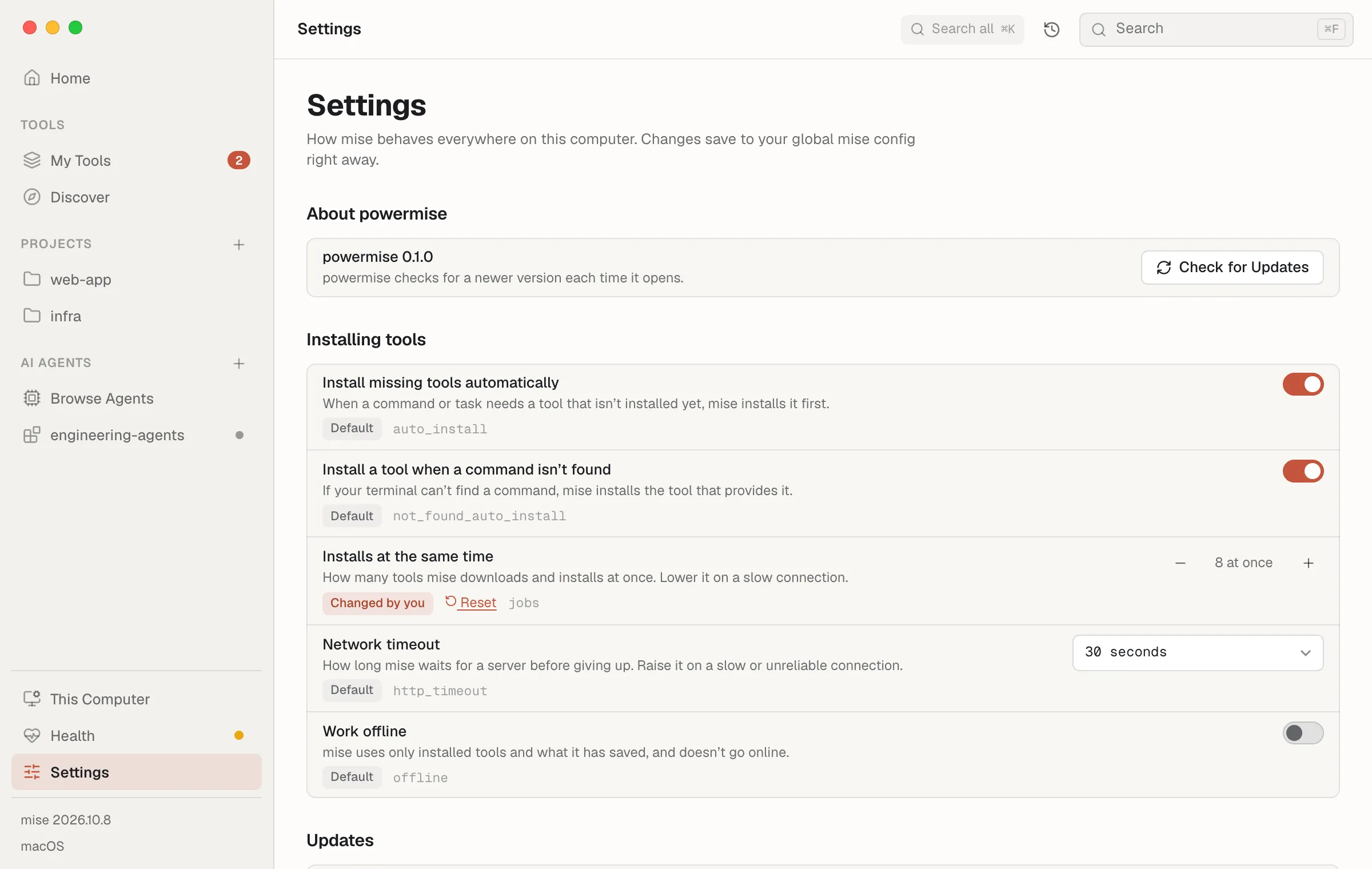The image size is (1372, 869).
Task: Click the Check for Updates button
Action: point(1232,268)
